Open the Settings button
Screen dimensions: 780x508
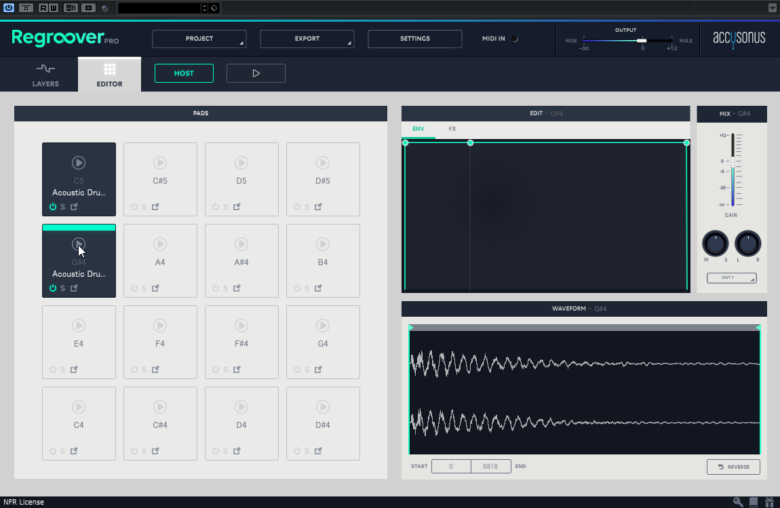click(x=415, y=39)
